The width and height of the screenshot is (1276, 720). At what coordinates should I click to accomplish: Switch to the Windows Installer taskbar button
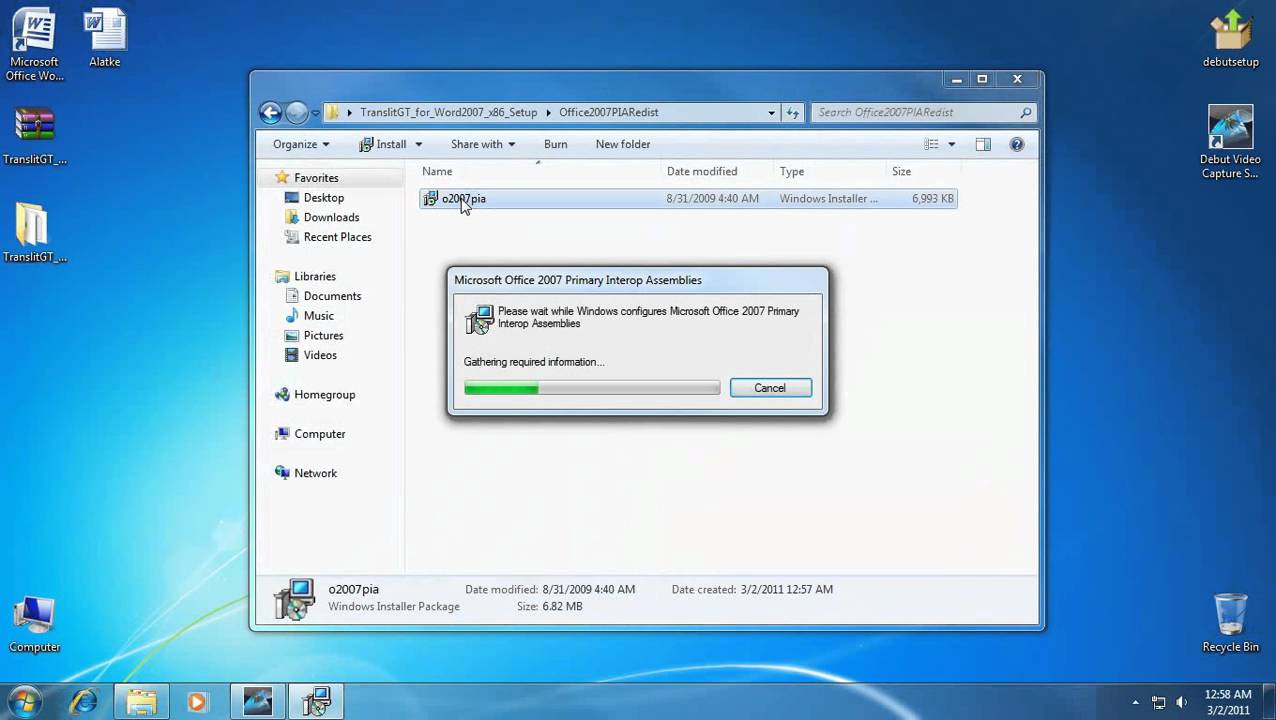tap(316, 702)
